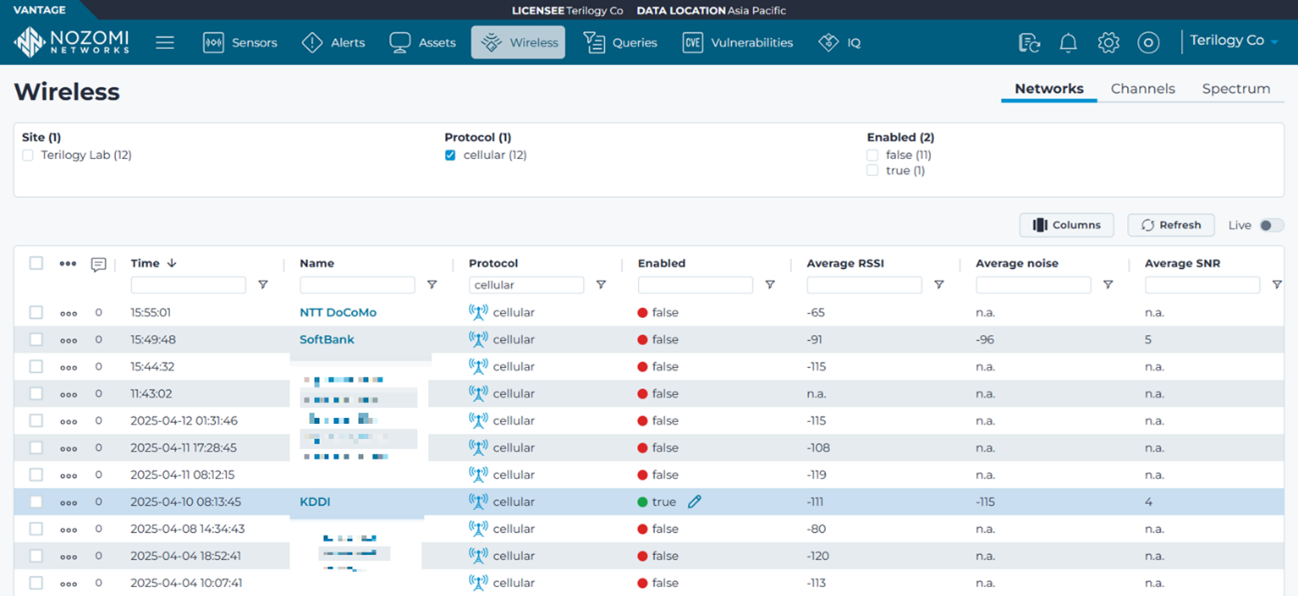Open actions dots for 11:43:02 row
The height and width of the screenshot is (596, 1298).
tap(68, 394)
